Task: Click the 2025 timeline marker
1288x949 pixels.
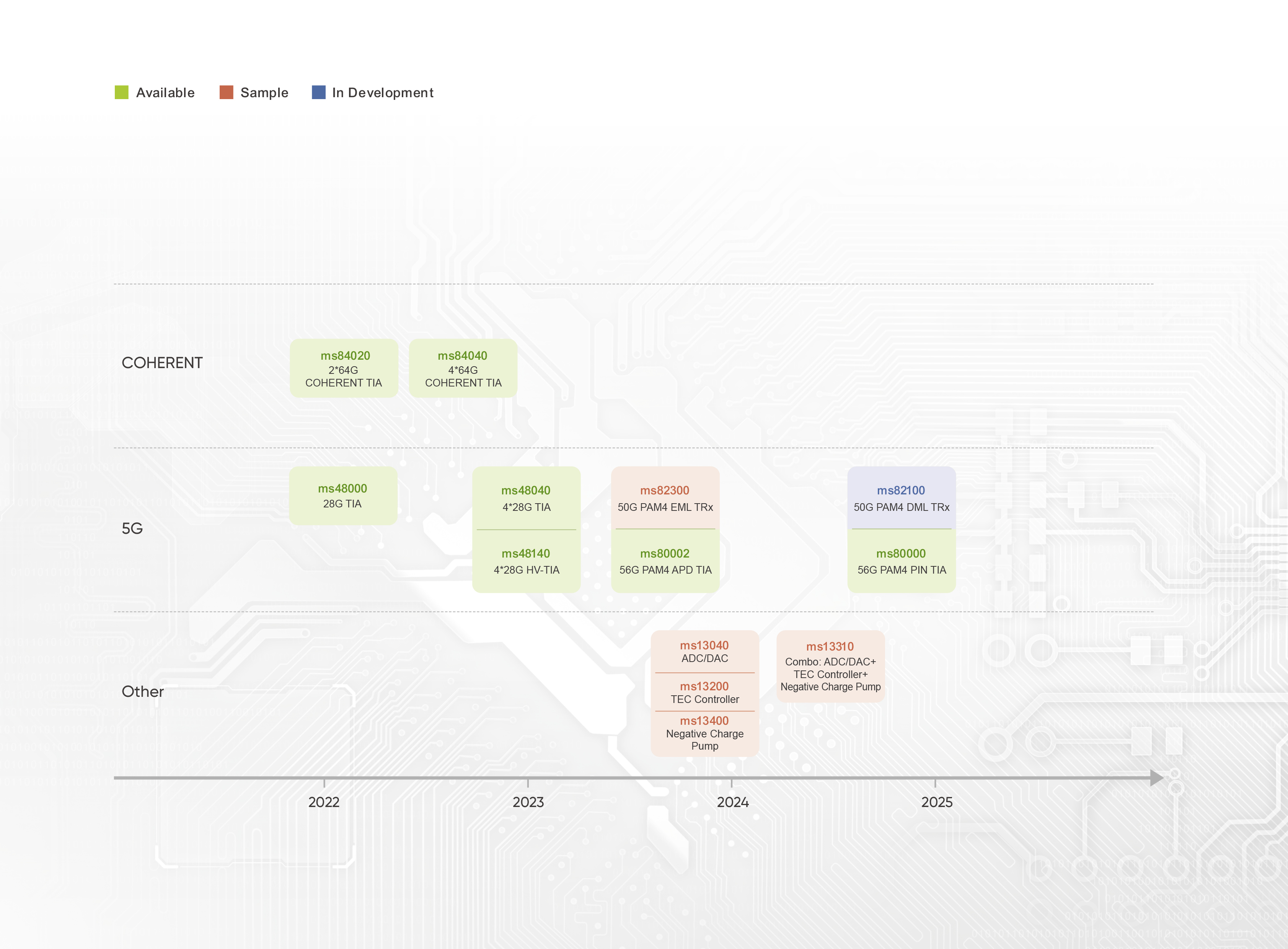Action: tap(937, 802)
